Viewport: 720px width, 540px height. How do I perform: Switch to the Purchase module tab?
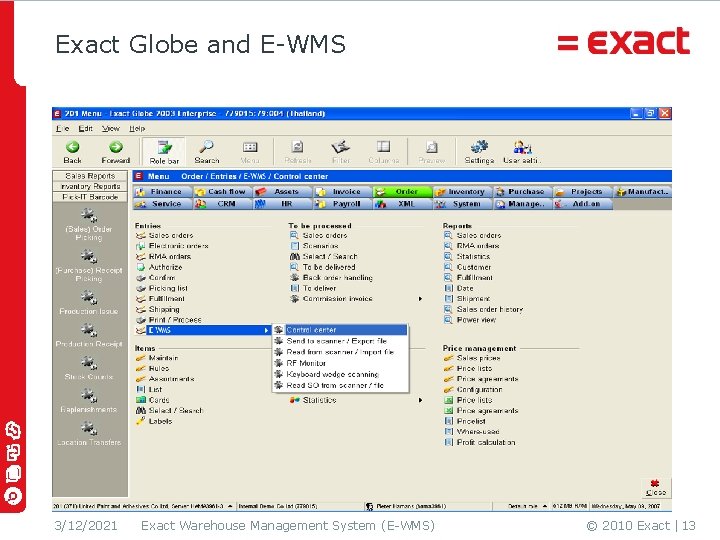click(523, 191)
